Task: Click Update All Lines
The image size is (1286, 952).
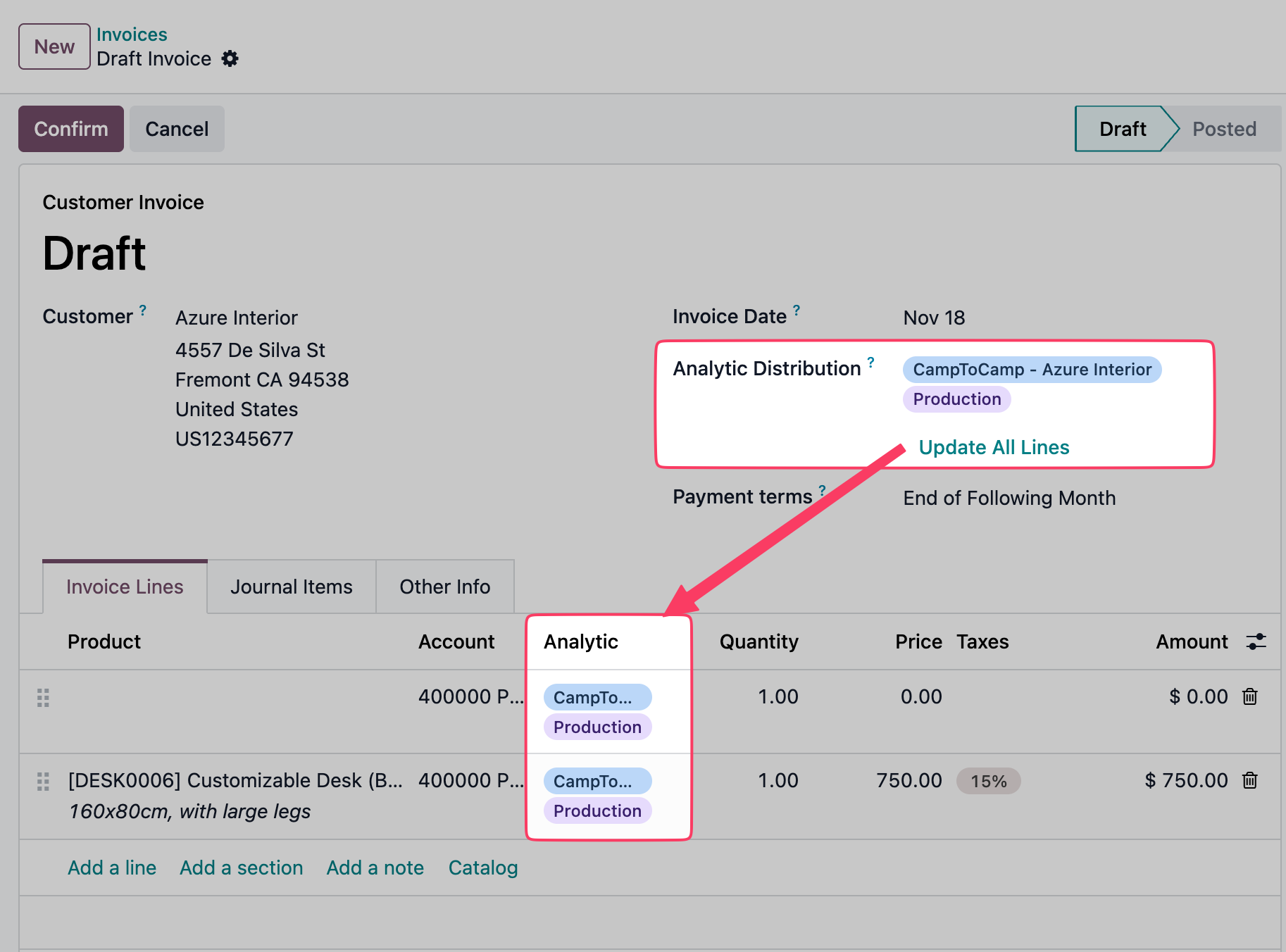Action: (x=994, y=446)
